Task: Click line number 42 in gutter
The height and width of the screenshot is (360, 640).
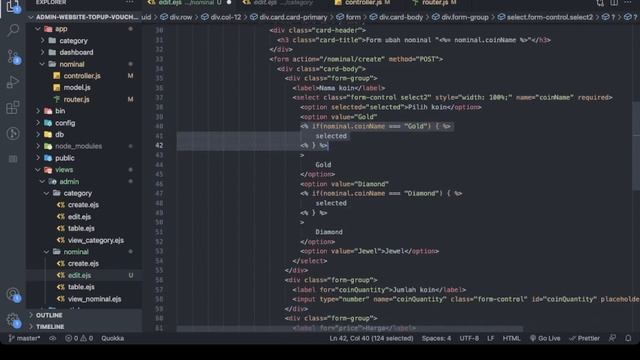Action: (159, 145)
